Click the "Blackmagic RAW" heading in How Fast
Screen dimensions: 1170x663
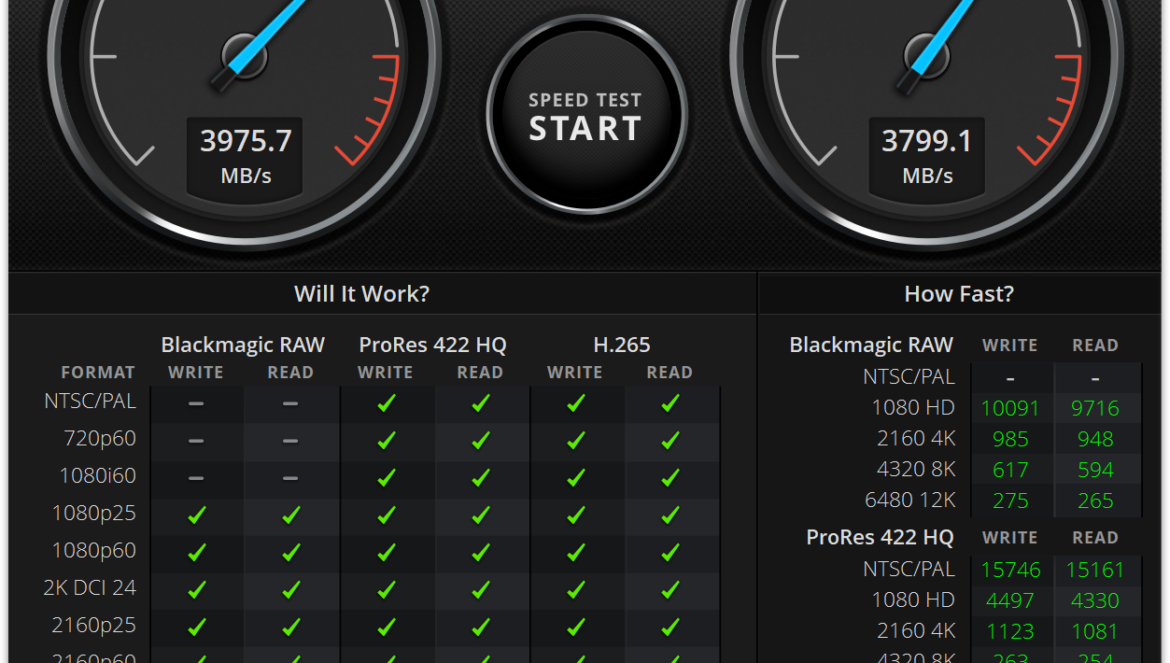coord(872,345)
